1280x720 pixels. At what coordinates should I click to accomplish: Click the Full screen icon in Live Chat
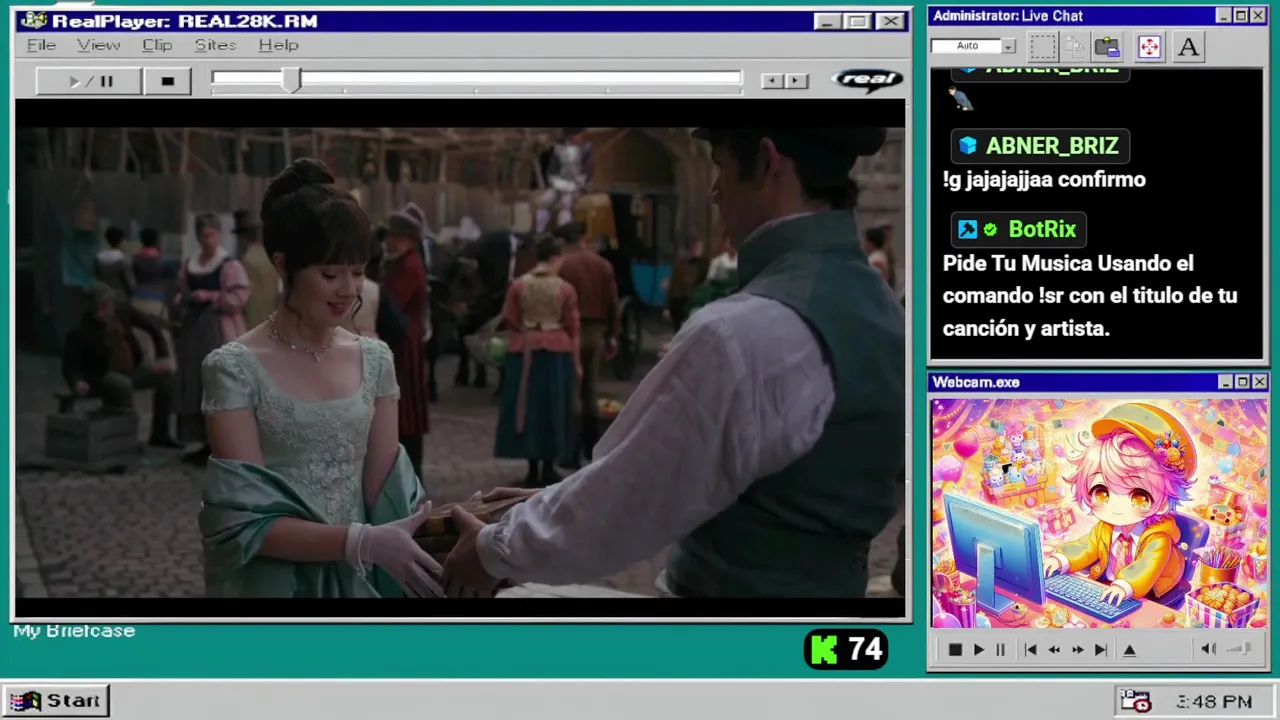(x=1149, y=46)
